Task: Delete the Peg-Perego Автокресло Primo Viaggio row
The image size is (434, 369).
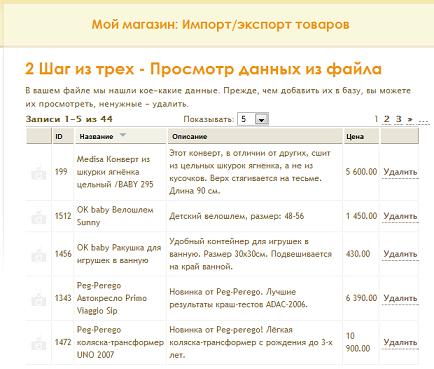Action: pos(400,298)
